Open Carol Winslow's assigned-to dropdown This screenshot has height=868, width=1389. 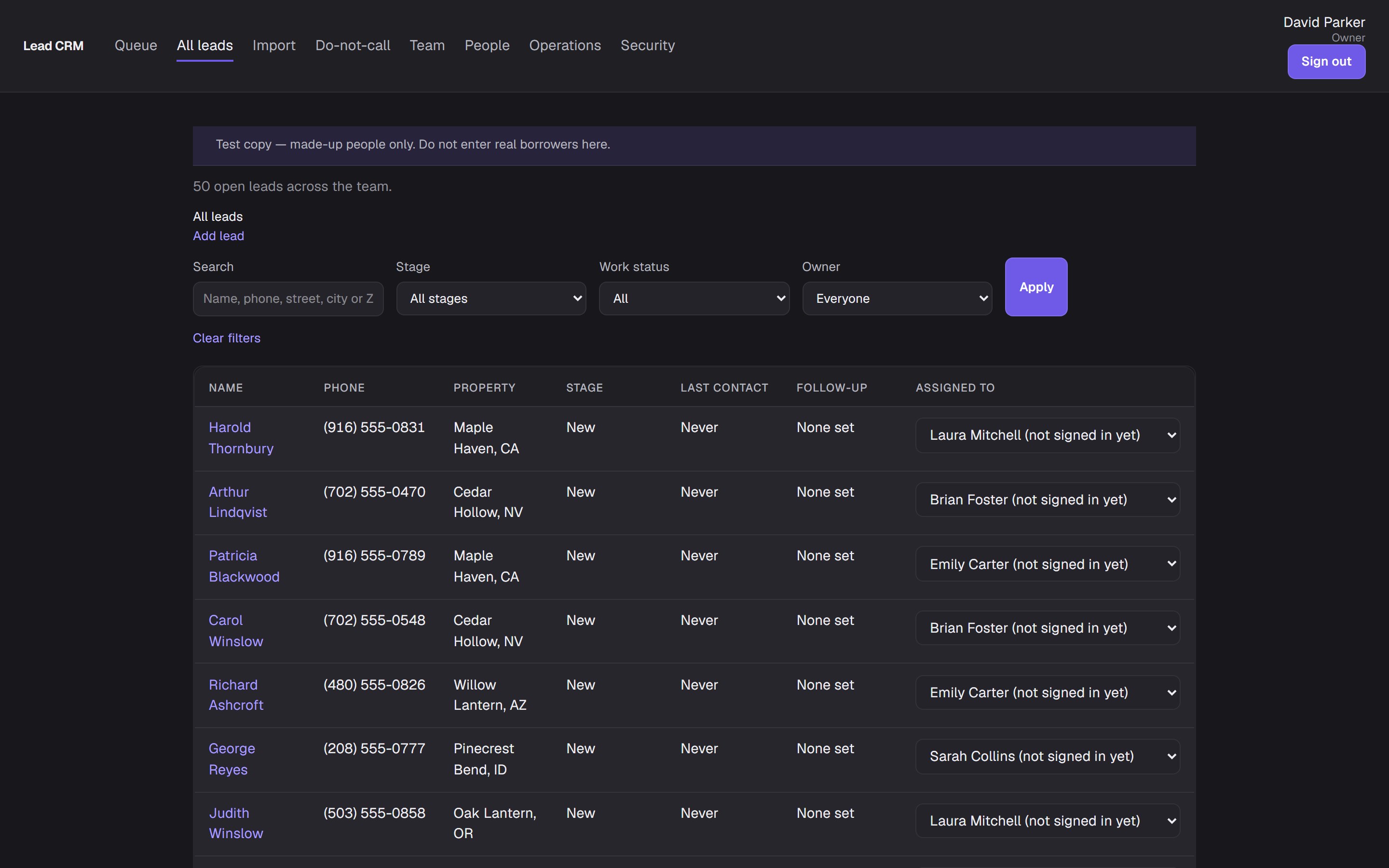click(x=1048, y=628)
